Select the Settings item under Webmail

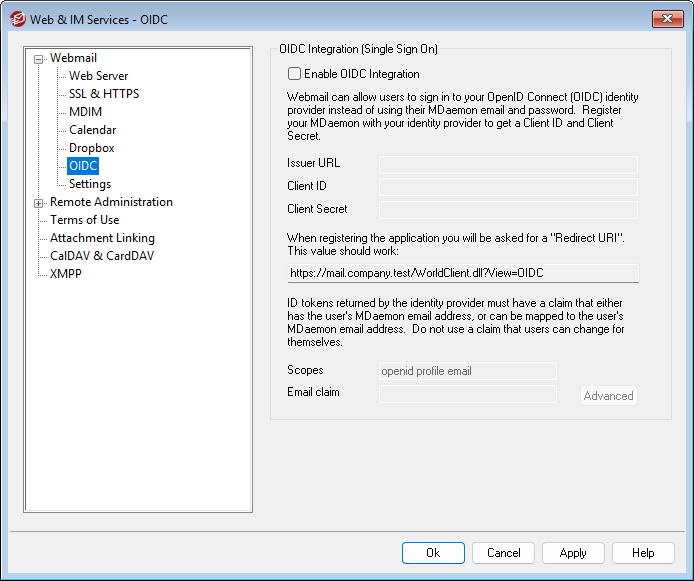click(89, 184)
